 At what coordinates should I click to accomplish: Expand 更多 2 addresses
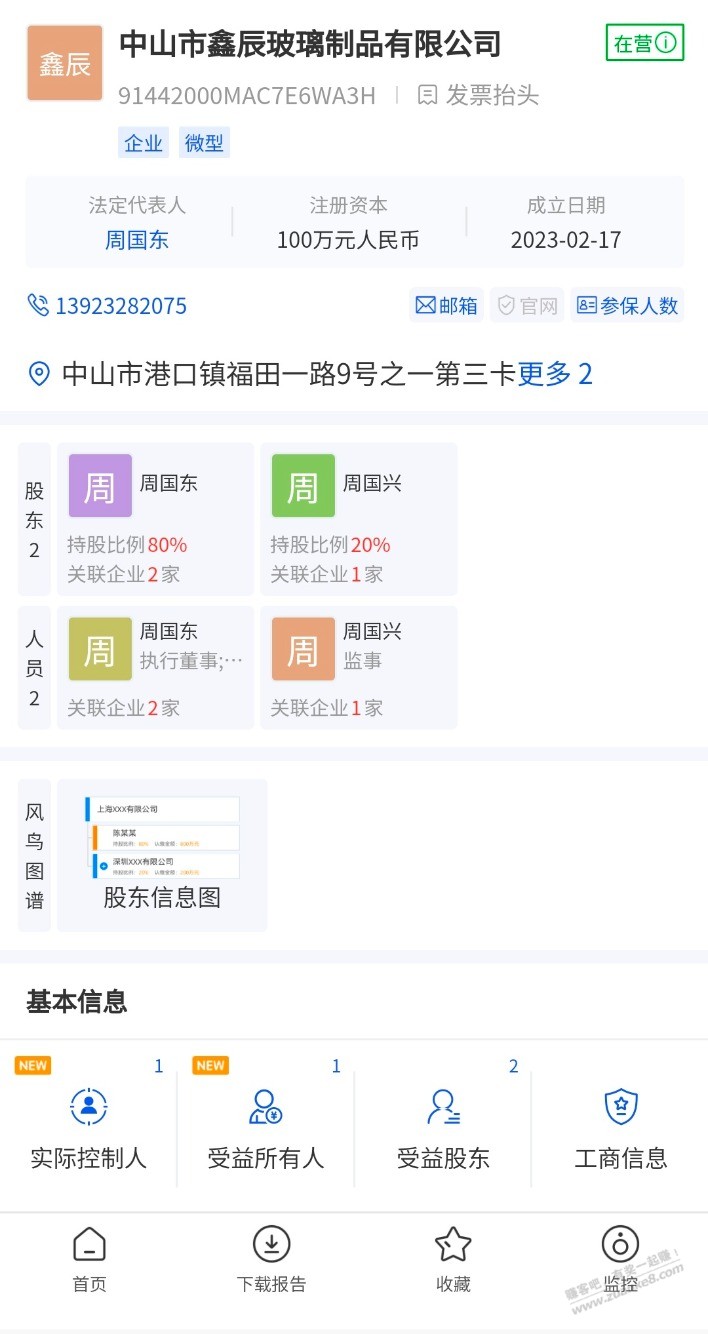coord(555,374)
